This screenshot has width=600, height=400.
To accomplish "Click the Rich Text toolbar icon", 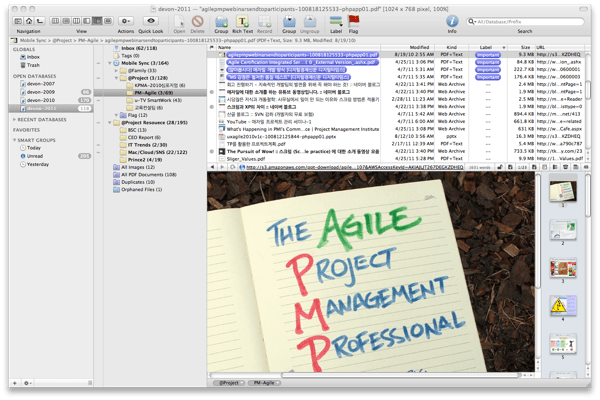I will [243, 20].
